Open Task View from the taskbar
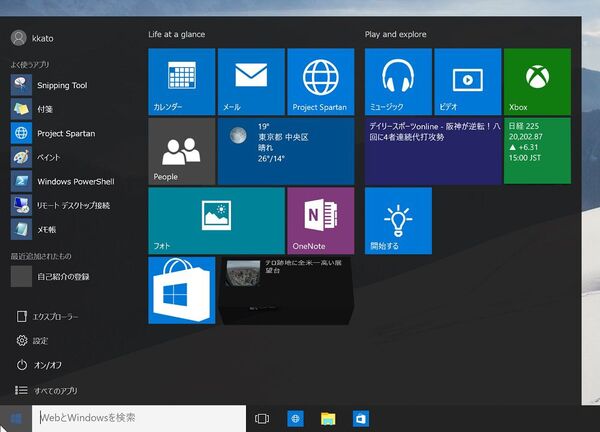The width and height of the screenshot is (600, 432). 262,419
